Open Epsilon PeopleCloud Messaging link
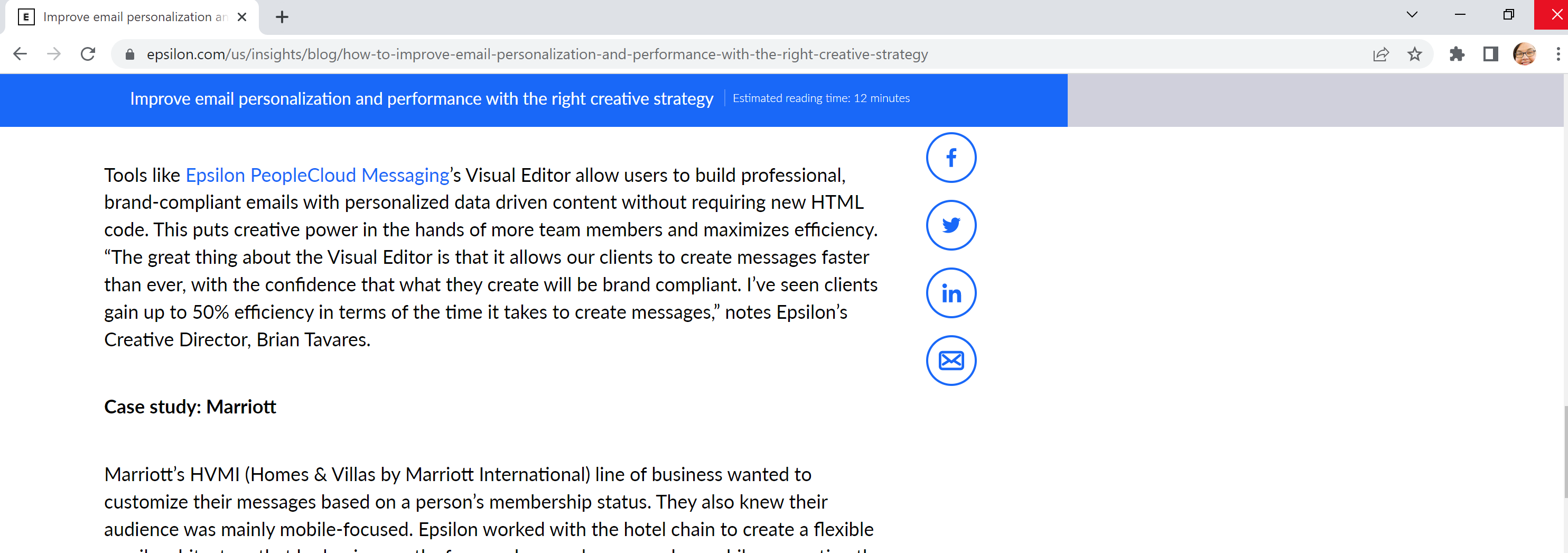The height and width of the screenshot is (553, 1568). tap(317, 176)
